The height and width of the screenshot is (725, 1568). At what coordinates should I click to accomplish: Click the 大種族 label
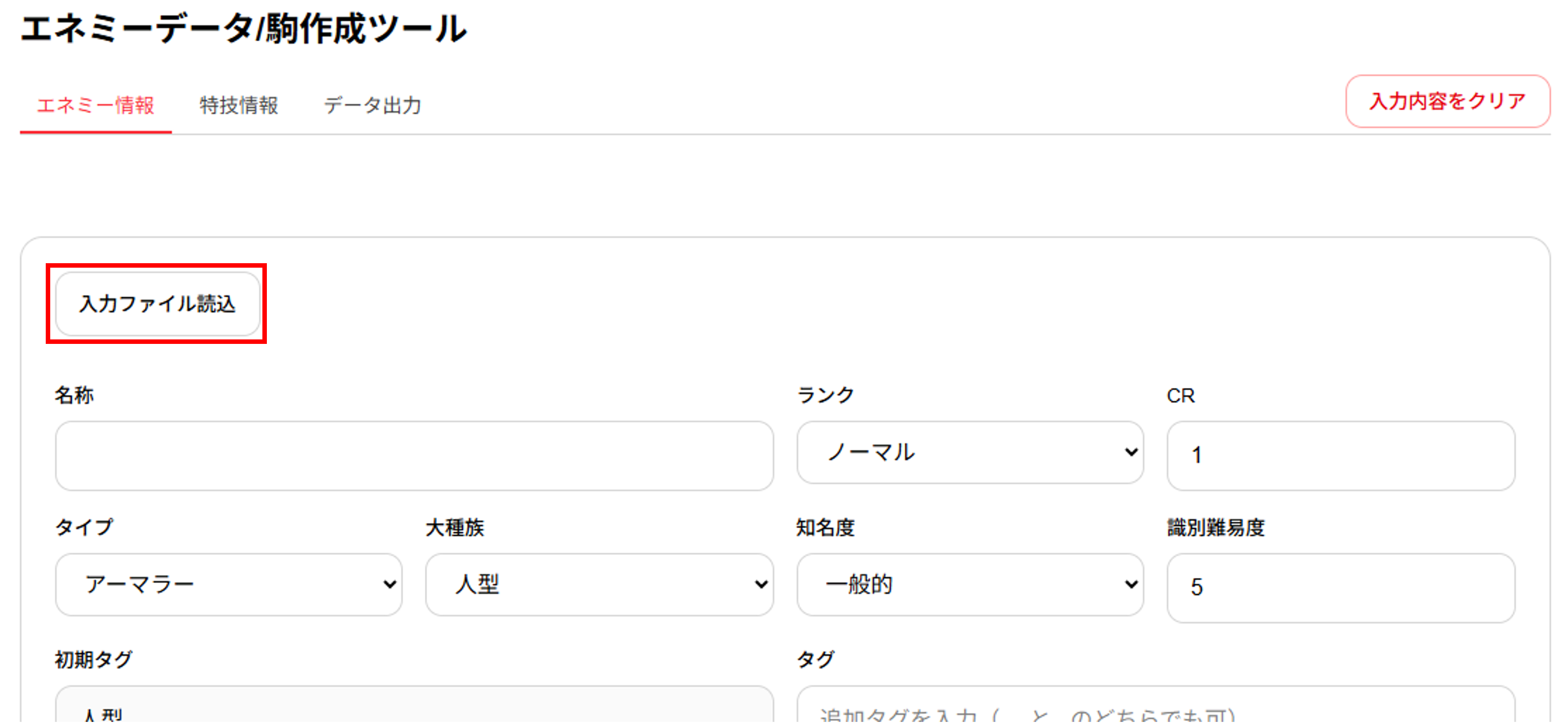455,527
